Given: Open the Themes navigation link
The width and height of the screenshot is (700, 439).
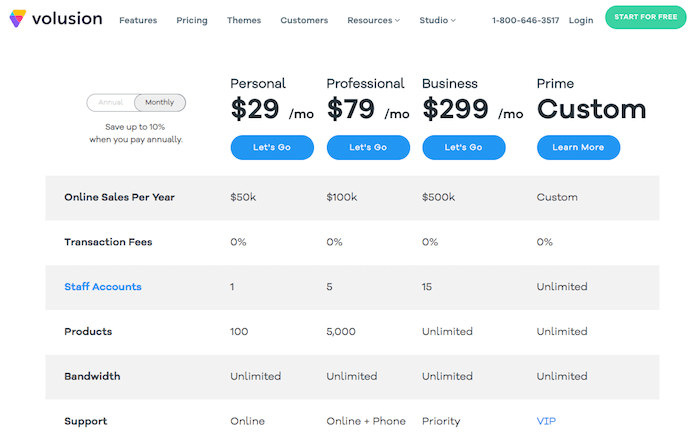Looking at the screenshot, I should [244, 20].
